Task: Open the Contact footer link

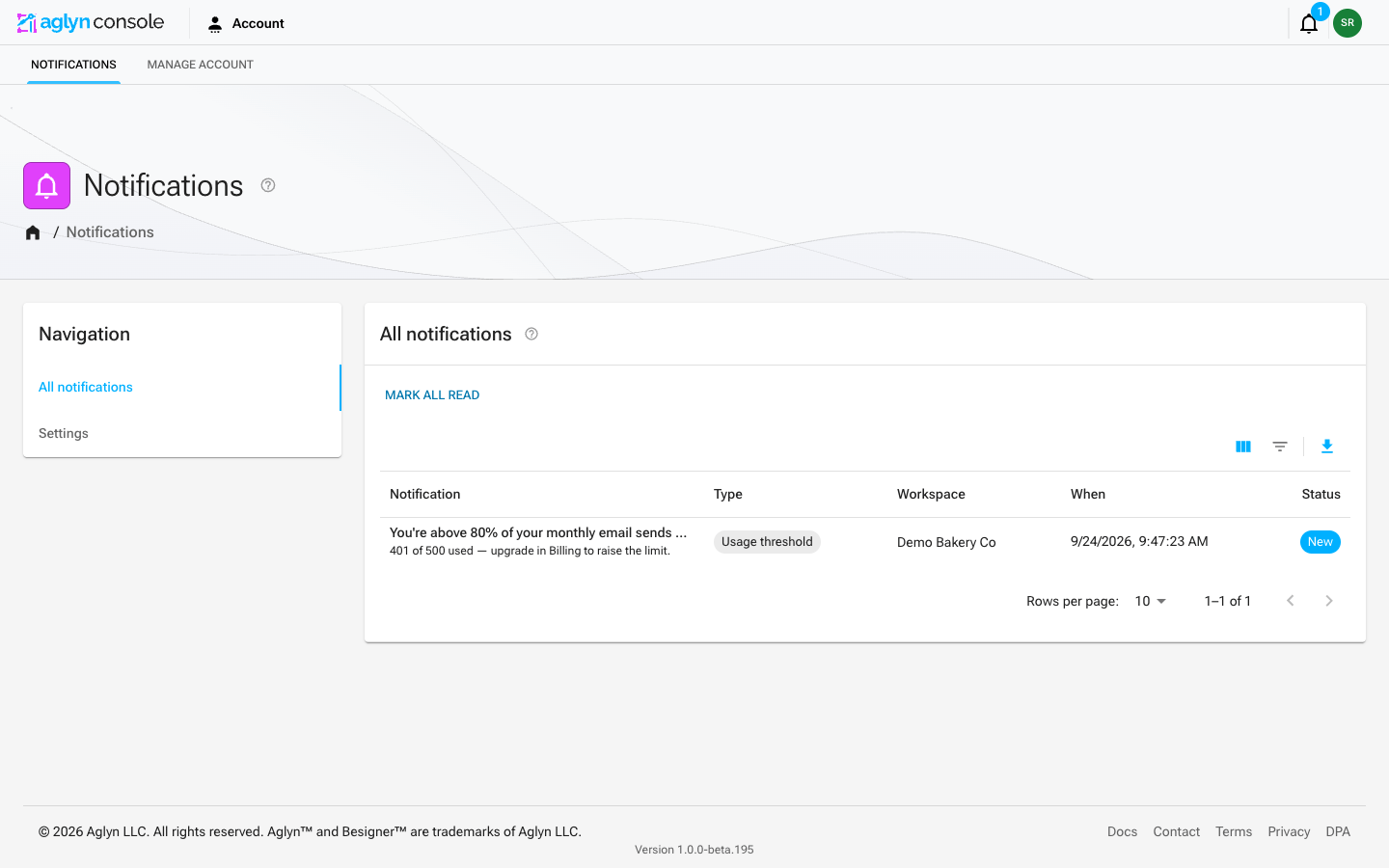Action: coord(1176,831)
